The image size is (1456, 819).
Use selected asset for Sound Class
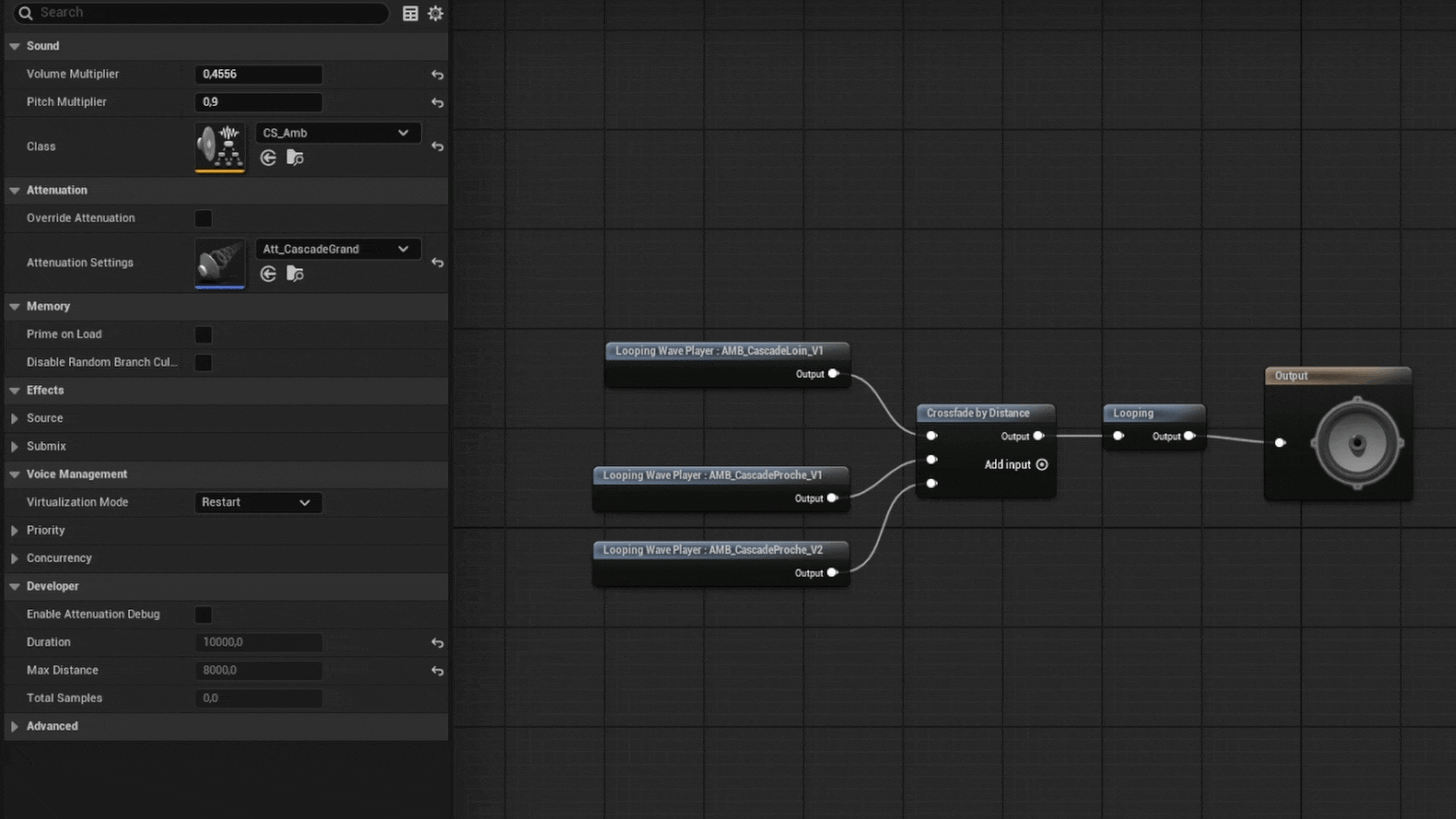point(268,158)
